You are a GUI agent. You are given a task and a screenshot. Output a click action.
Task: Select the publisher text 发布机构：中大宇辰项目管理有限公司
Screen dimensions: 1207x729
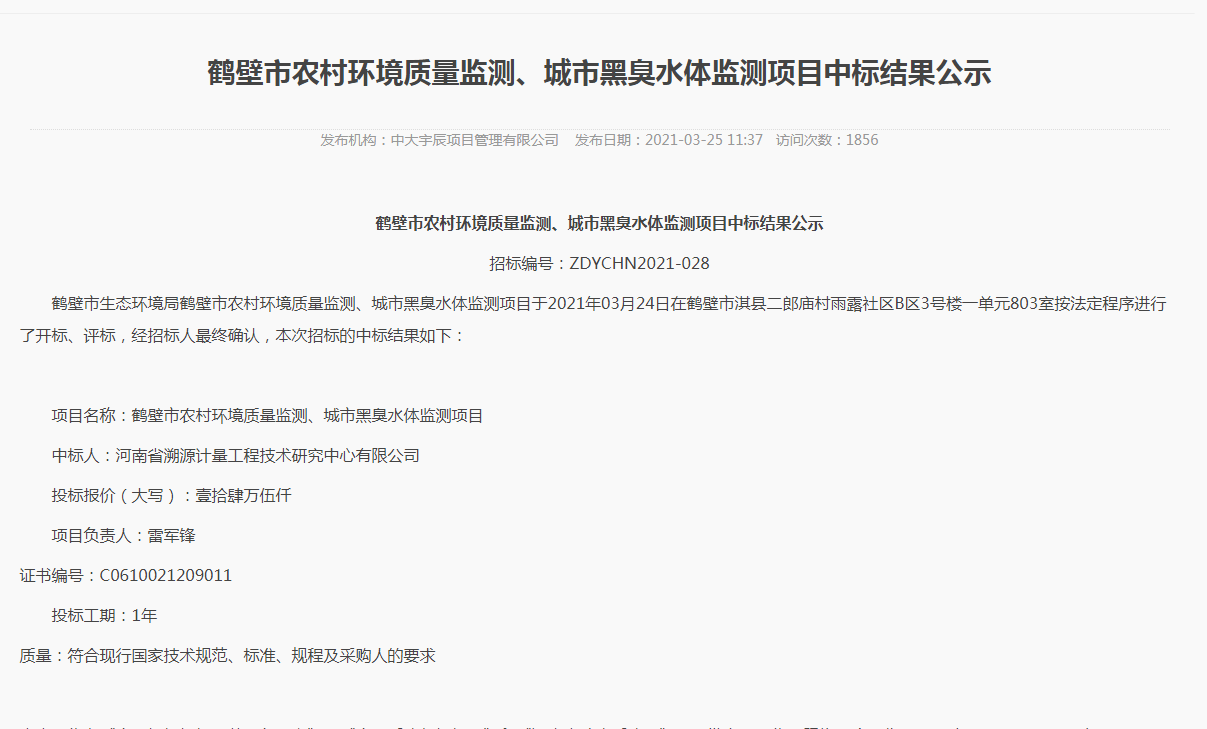pos(439,140)
